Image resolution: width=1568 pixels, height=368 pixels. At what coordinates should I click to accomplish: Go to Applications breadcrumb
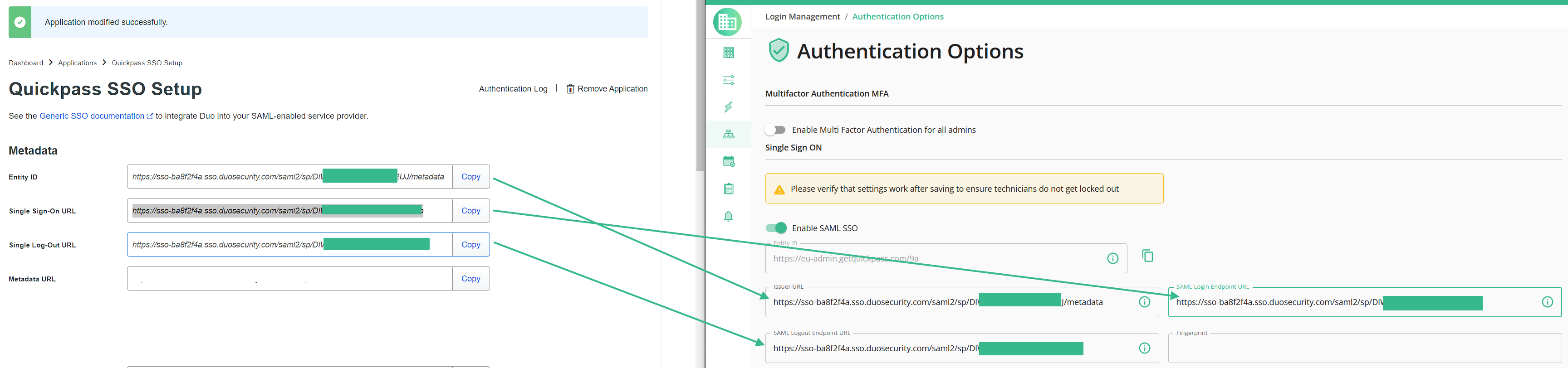pos(77,63)
